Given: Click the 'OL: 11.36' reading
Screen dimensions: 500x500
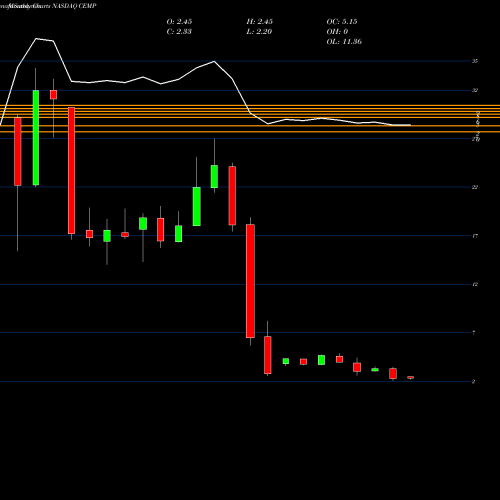Looking at the screenshot, I should 344,42.
